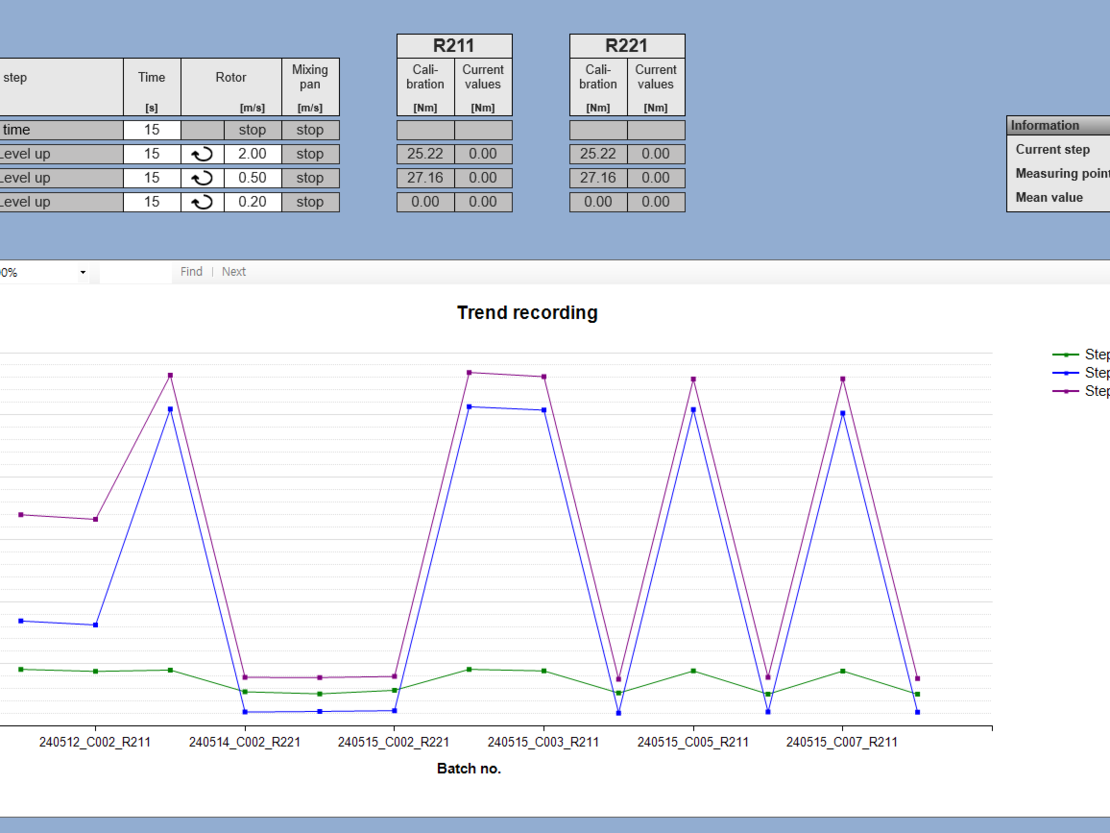Click the rotor stop cell in top row

(252, 130)
